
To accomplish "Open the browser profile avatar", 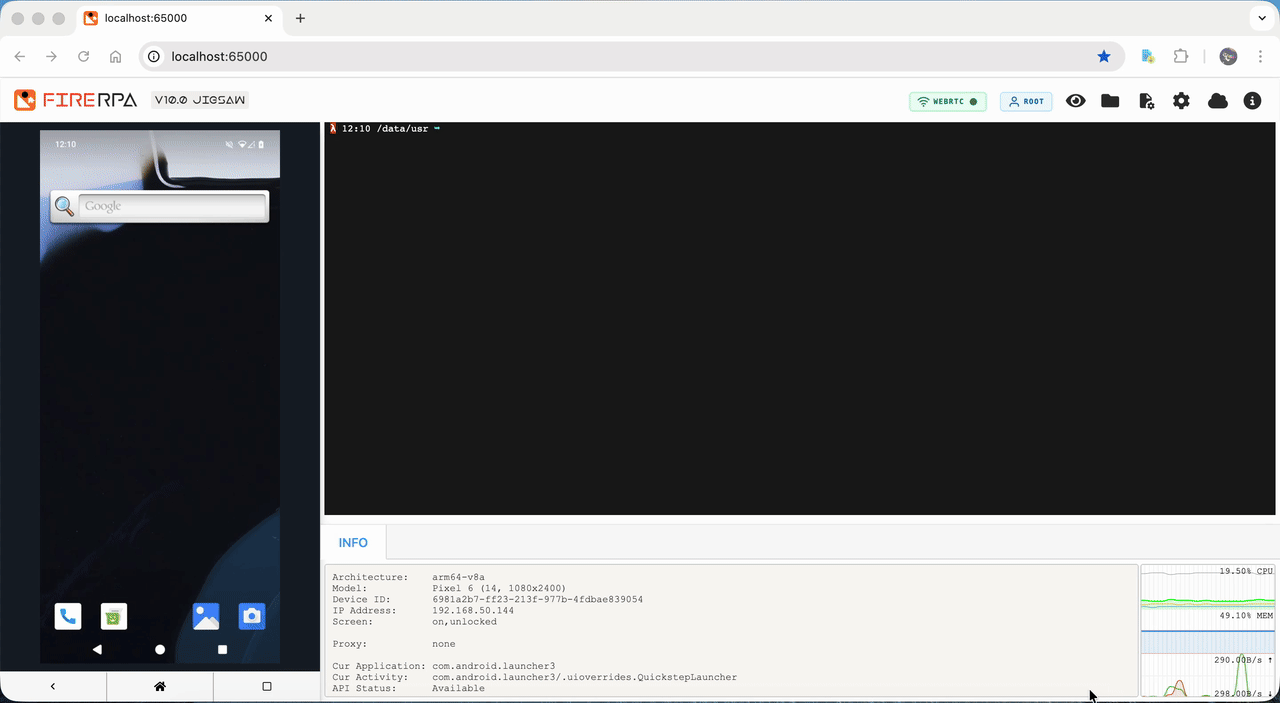I will point(1229,57).
